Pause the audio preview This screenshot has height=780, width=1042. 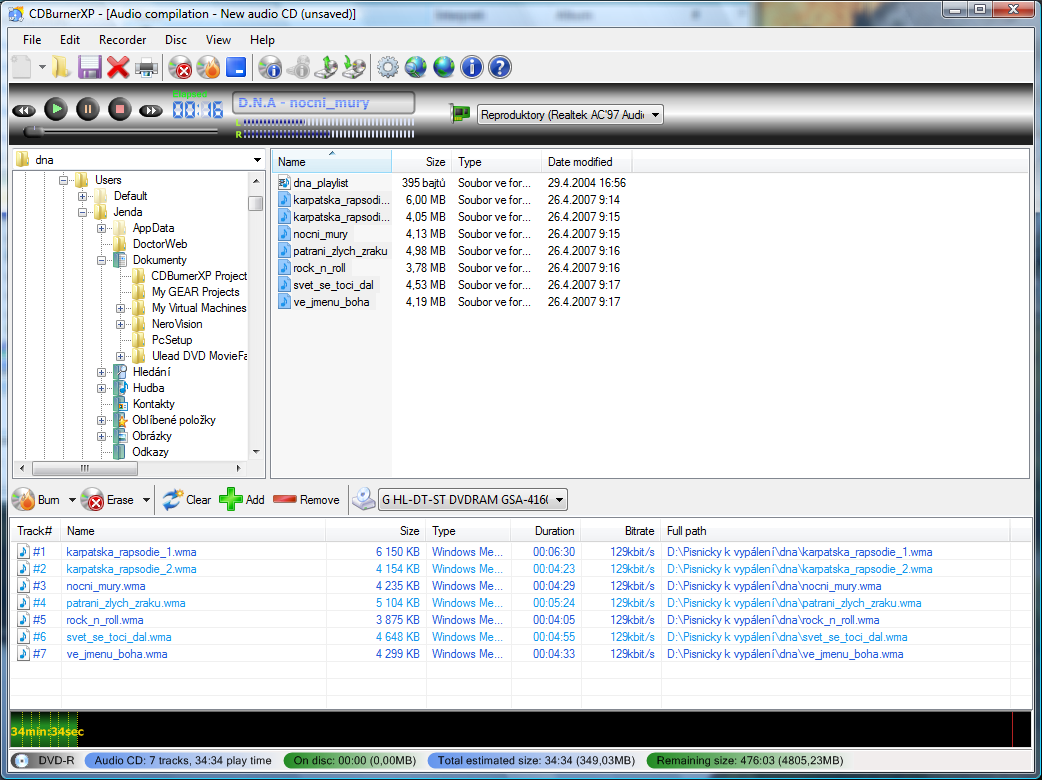point(88,109)
